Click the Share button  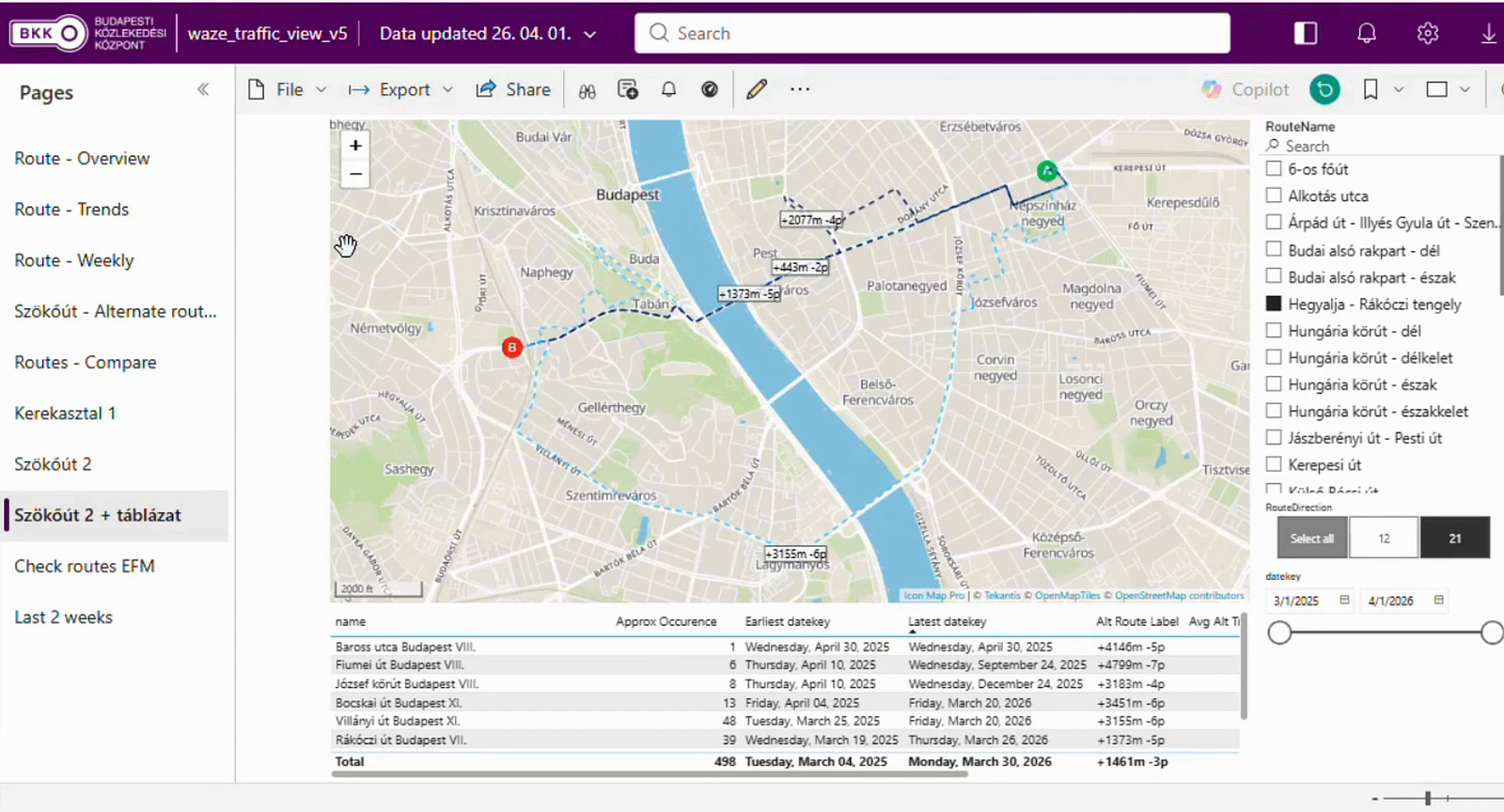click(513, 89)
